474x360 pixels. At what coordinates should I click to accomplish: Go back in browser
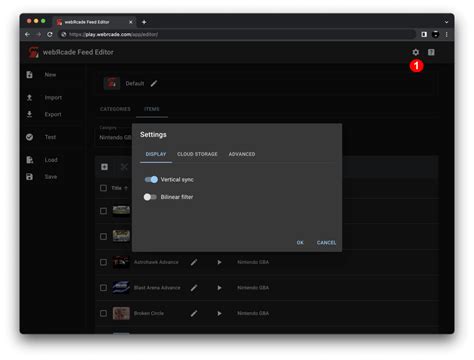[27, 34]
